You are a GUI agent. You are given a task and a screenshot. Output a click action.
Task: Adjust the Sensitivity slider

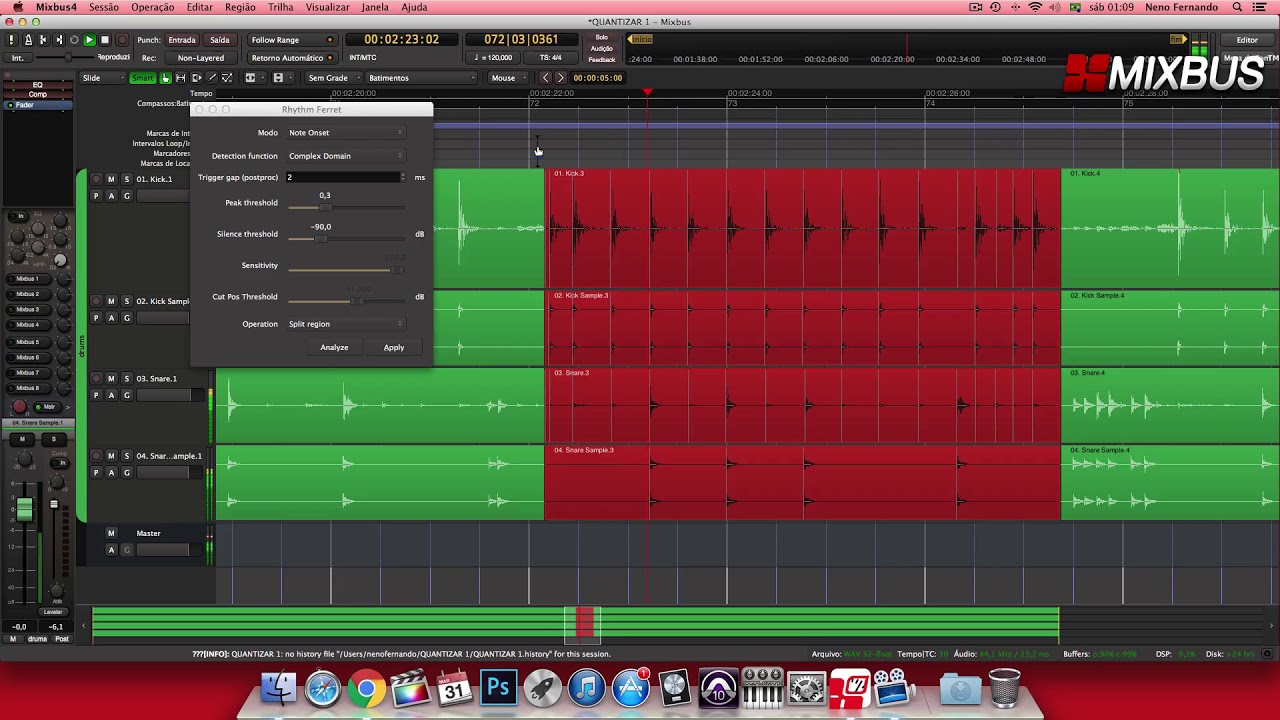(x=346, y=270)
